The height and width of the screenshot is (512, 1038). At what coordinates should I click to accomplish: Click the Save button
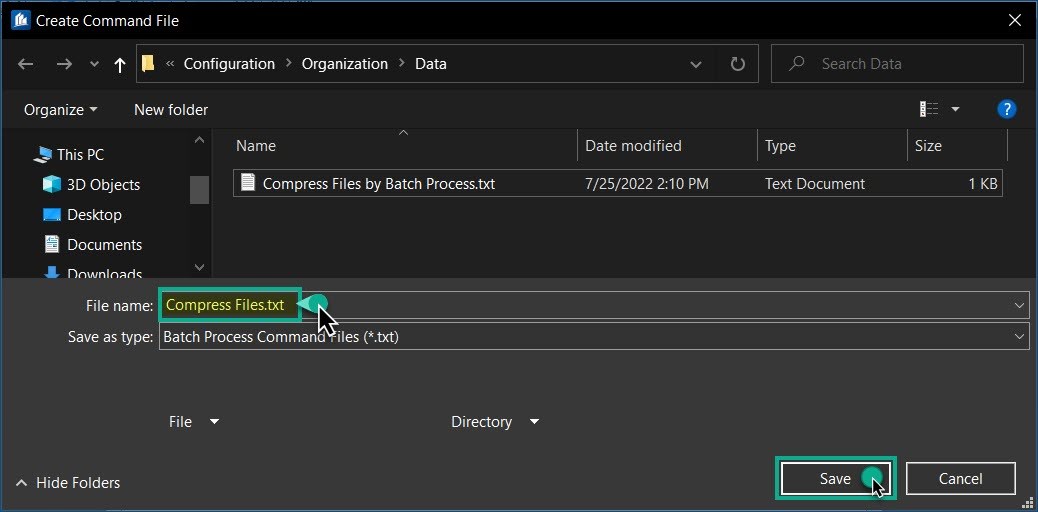(x=835, y=479)
